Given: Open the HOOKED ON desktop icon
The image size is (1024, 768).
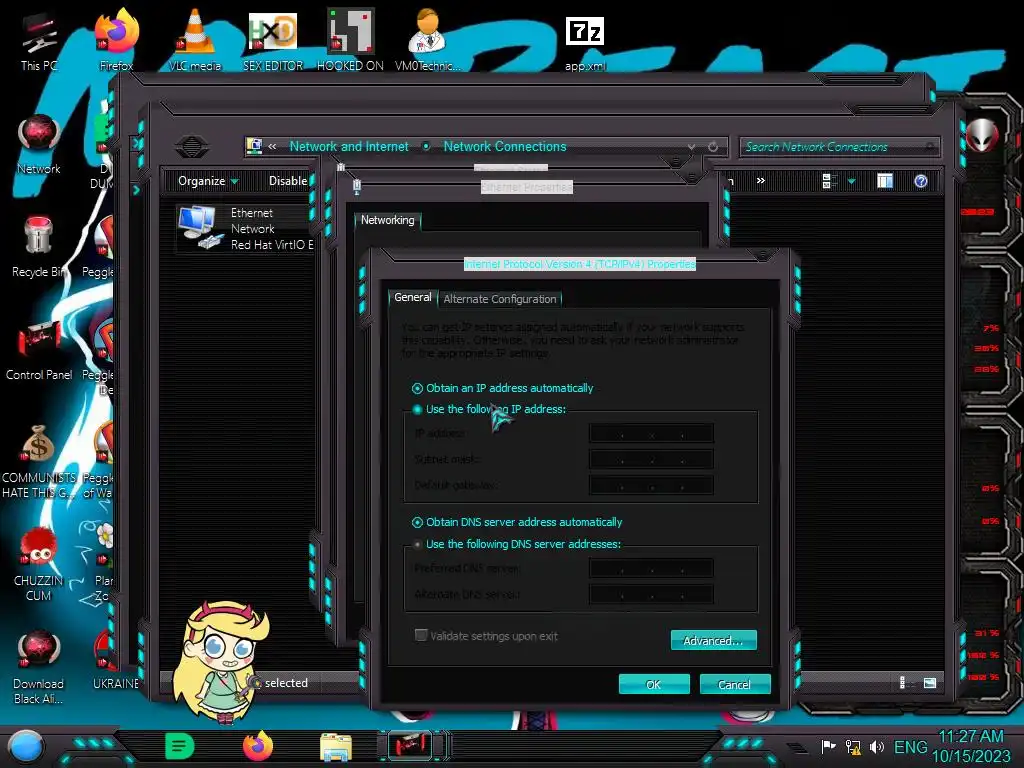Looking at the screenshot, I should tap(350, 40).
